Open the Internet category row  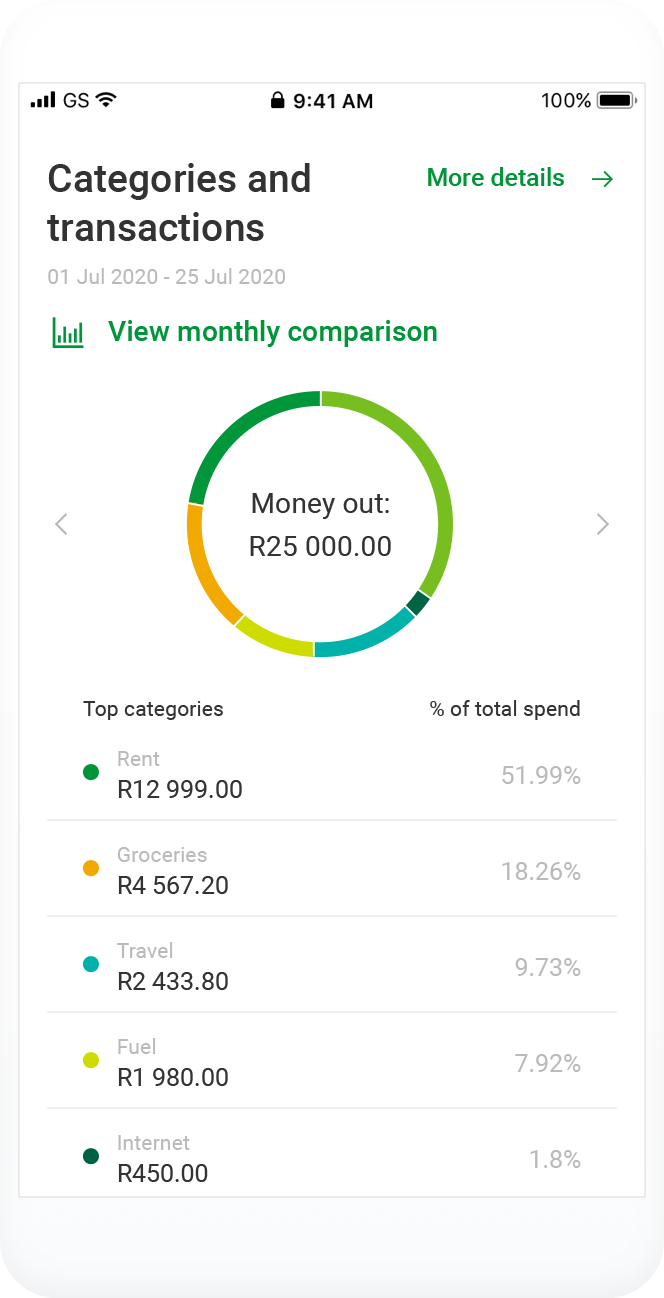[x=331, y=1158]
